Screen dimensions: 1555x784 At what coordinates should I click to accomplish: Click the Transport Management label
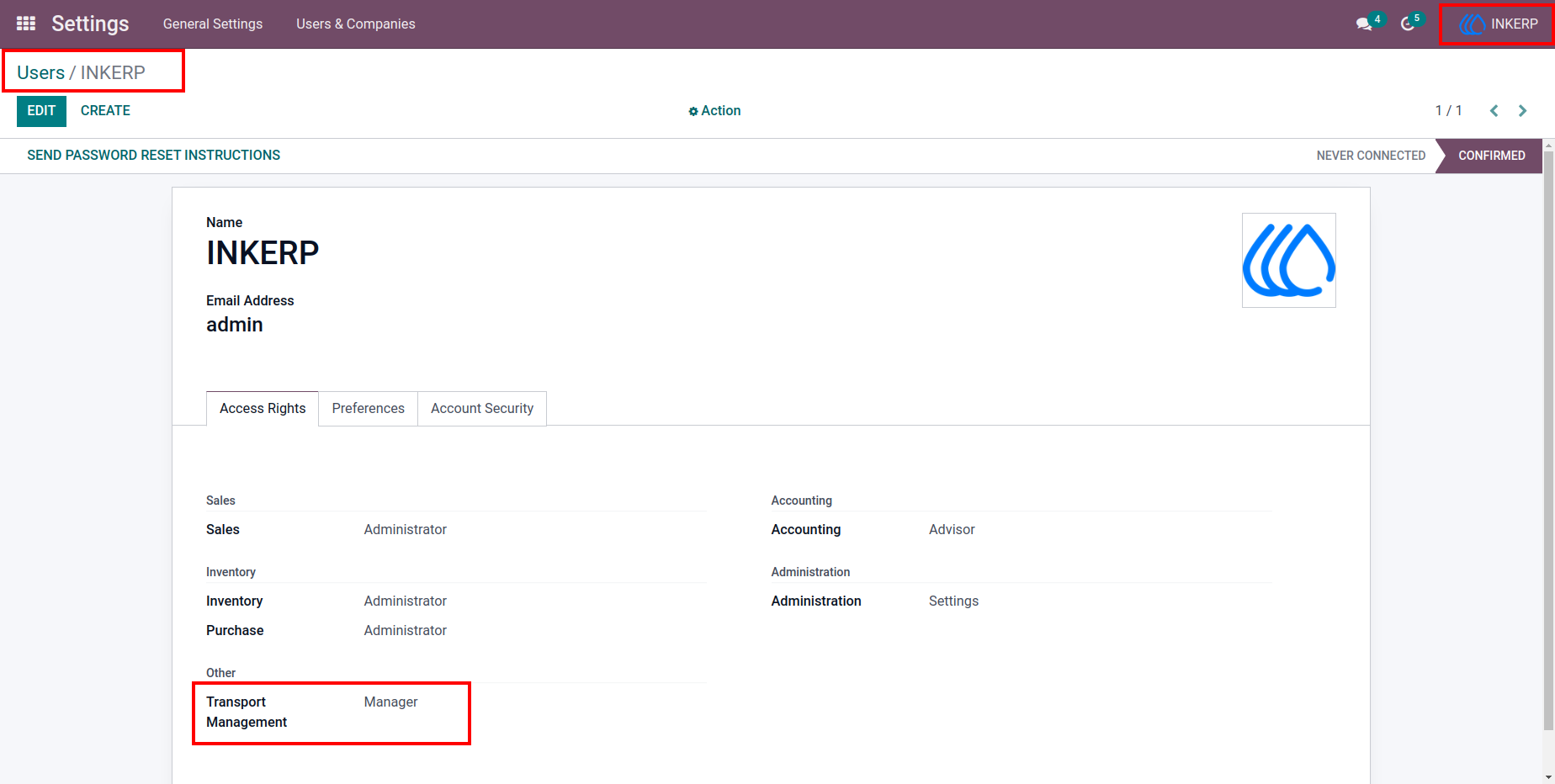click(x=247, y=712)
